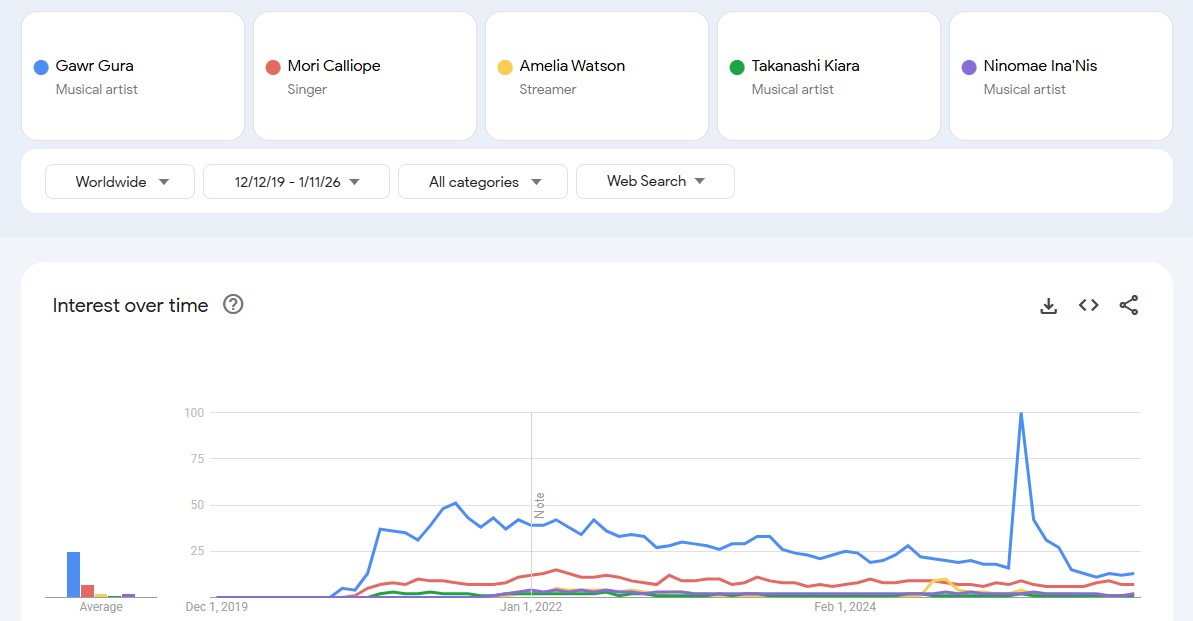Image resolution: width=1193 pixels, height=621 pixels.
Task: Open the All categories dropdown
Action: (x=483, y=182)
